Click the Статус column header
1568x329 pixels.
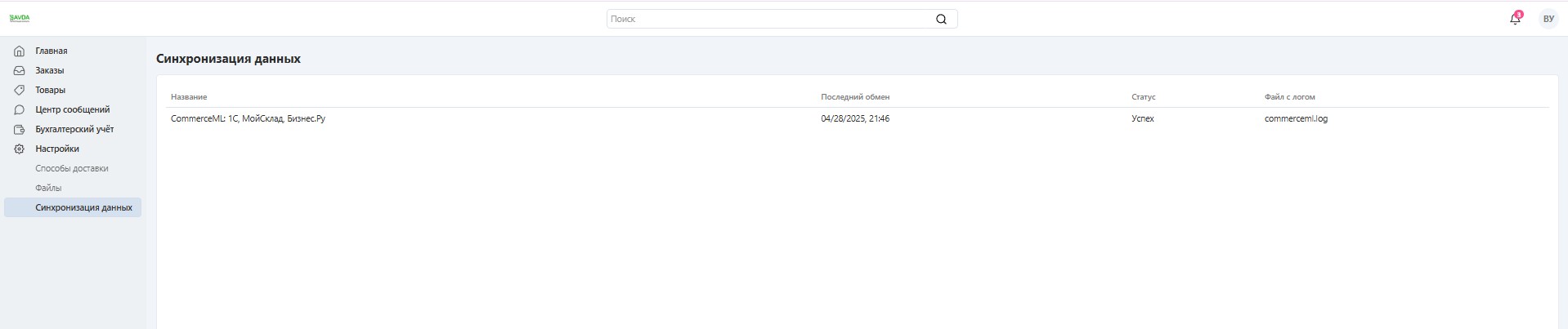pyautogui.click(x=1143, y=96)
